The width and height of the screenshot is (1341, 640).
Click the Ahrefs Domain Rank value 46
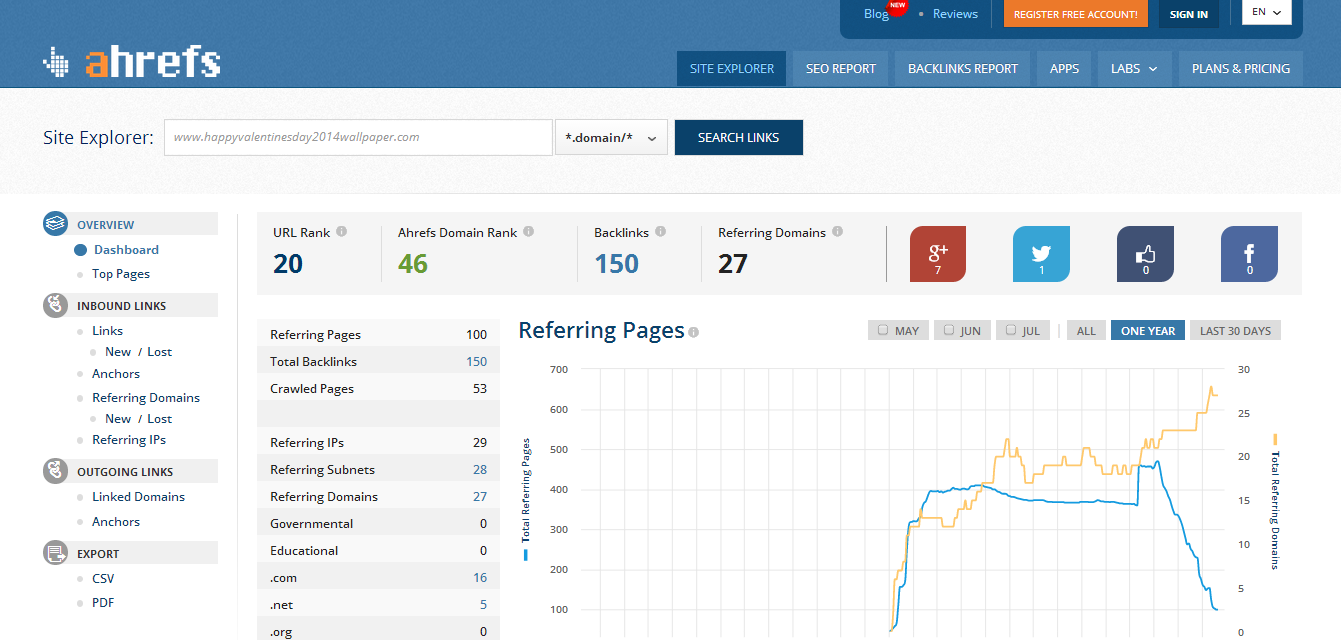point(413,264)
